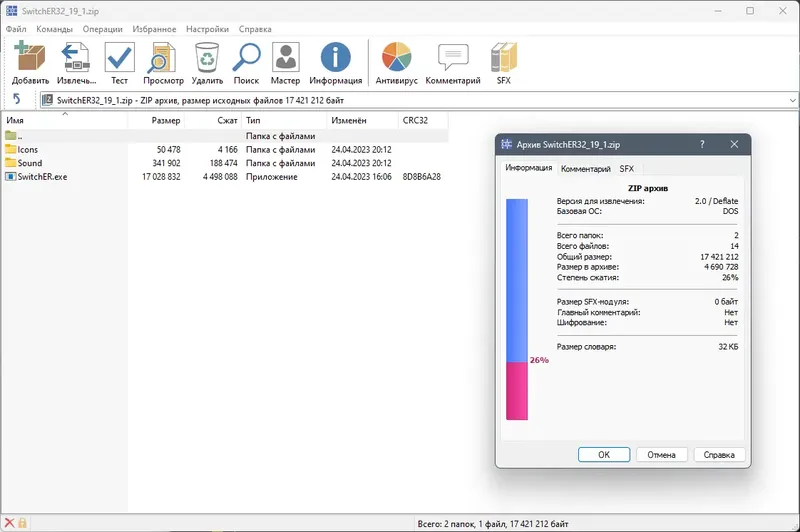
Task: Click the padlock status bar icon
Action: click(x=22, y=523)
